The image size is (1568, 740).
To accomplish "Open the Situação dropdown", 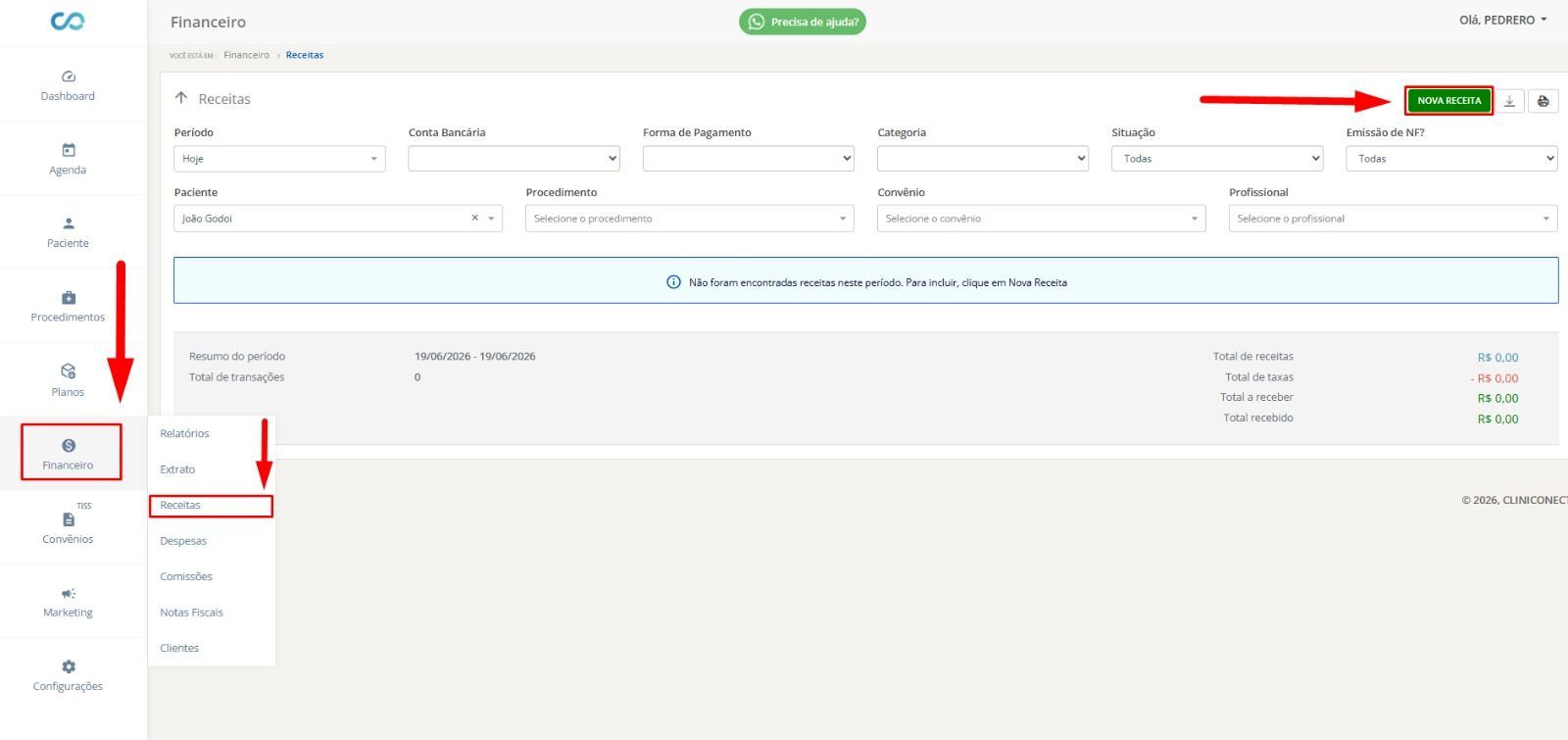I will coord(1217,159).
